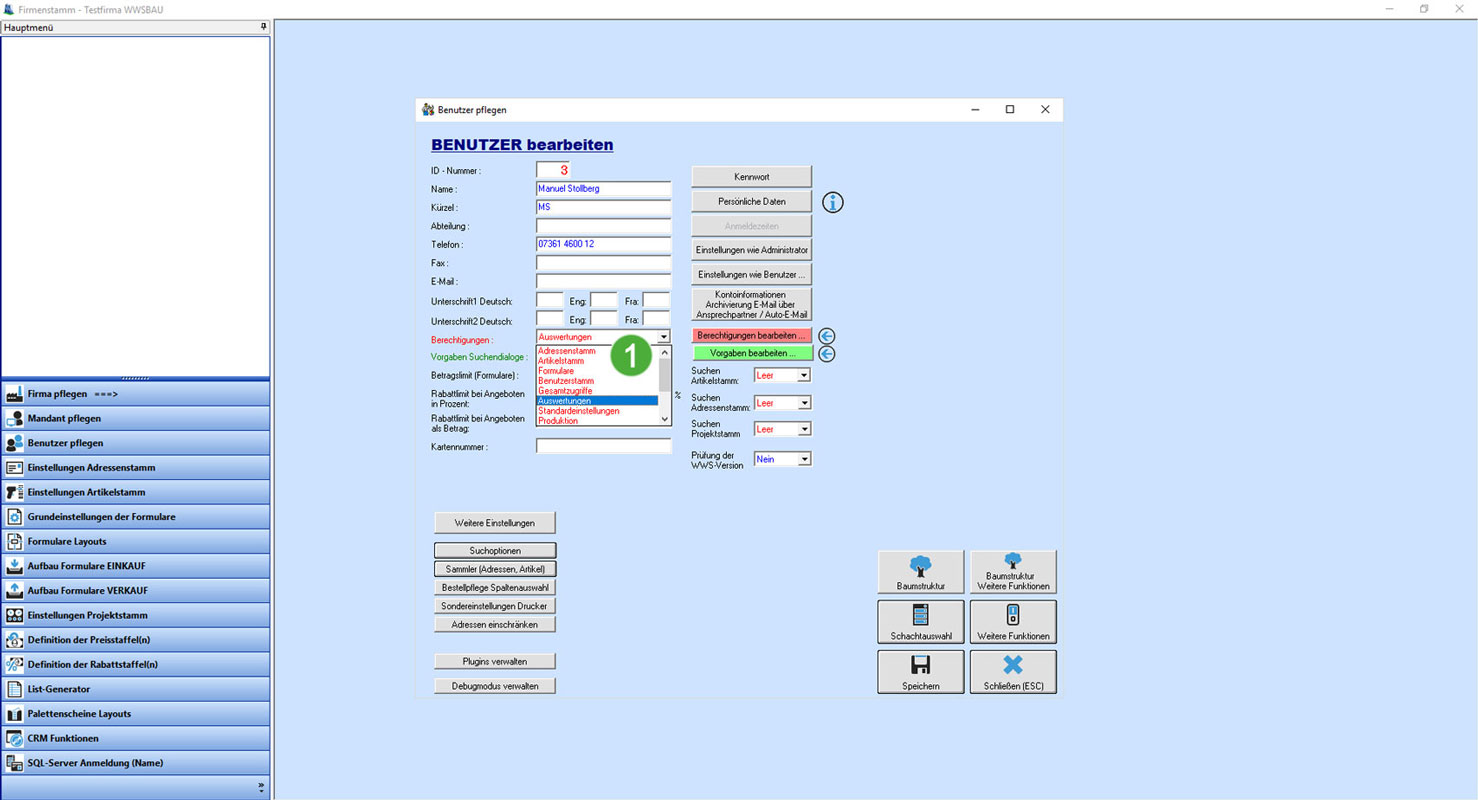Click into the Telefon field
The height and width of the screenshot is (800, 1478).
[x=604, y=244]
